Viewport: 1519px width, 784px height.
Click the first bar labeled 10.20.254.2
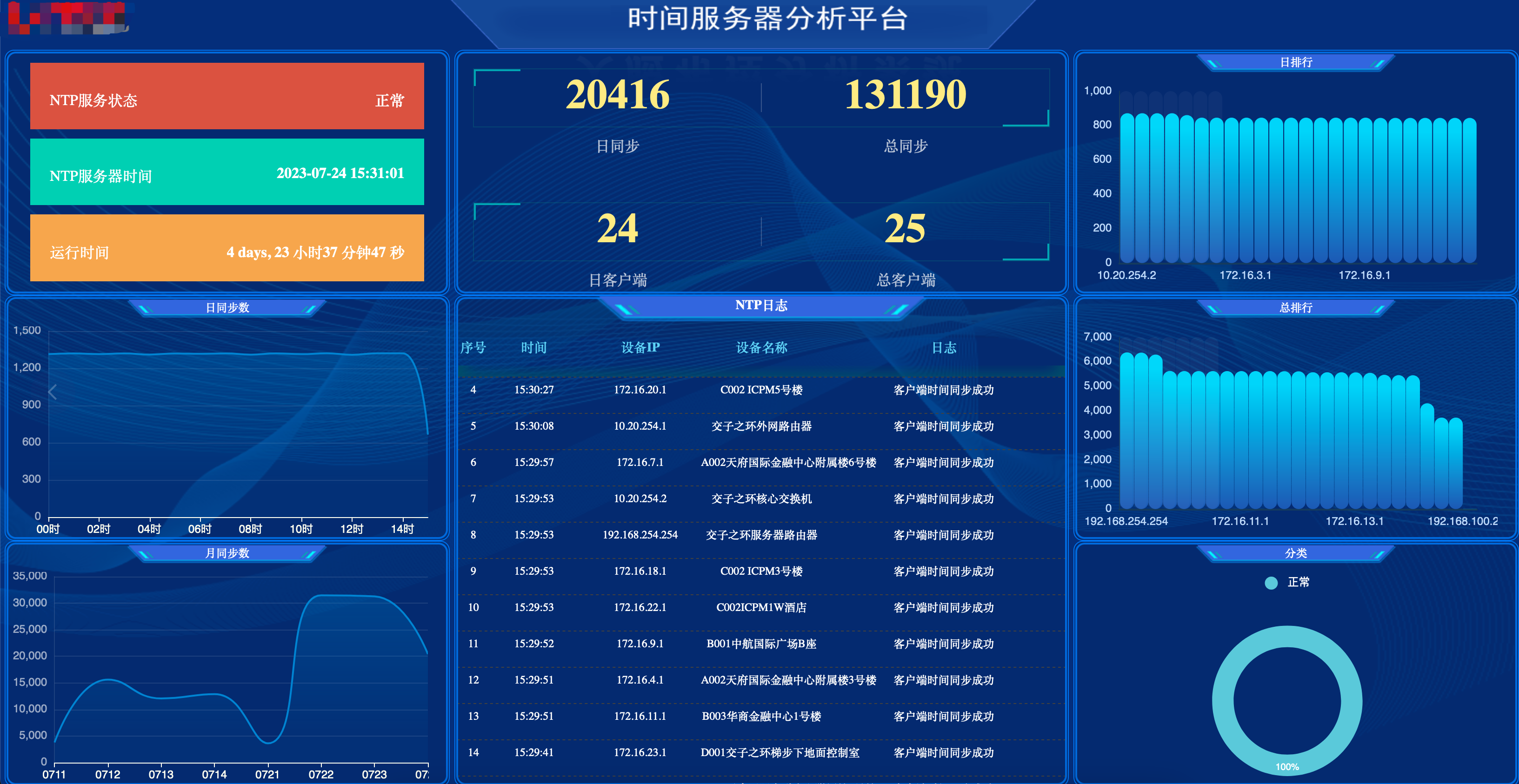click(1127, 188)
